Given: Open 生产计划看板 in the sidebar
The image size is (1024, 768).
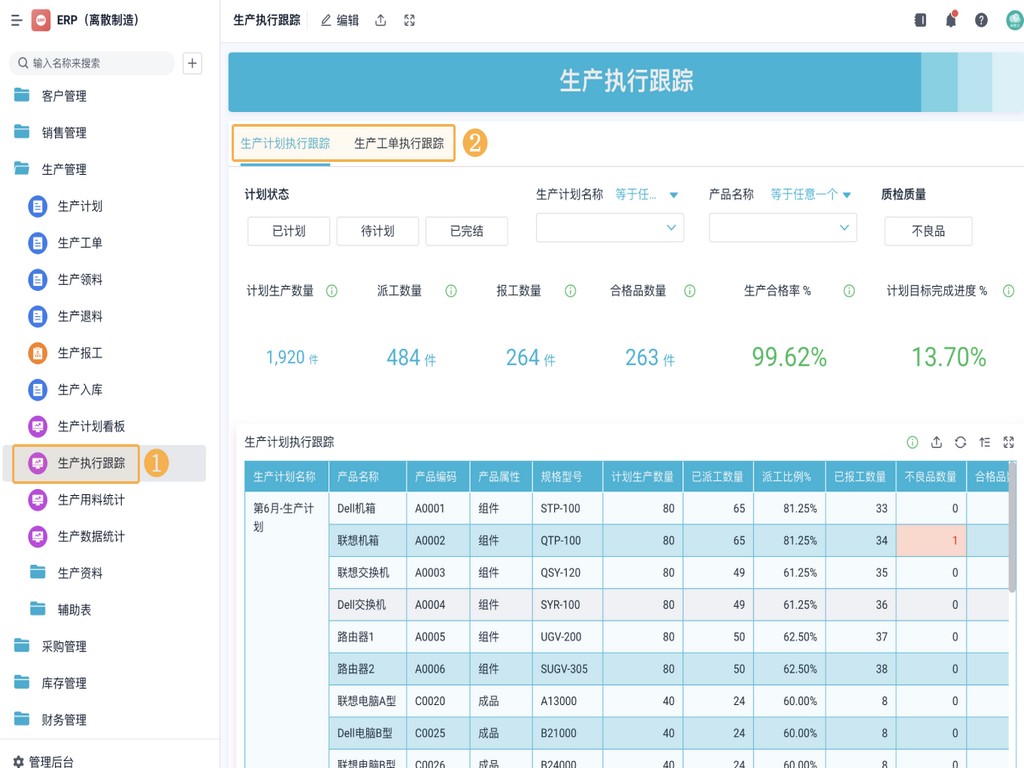Looking at the screenshot, I should point(91,426).
